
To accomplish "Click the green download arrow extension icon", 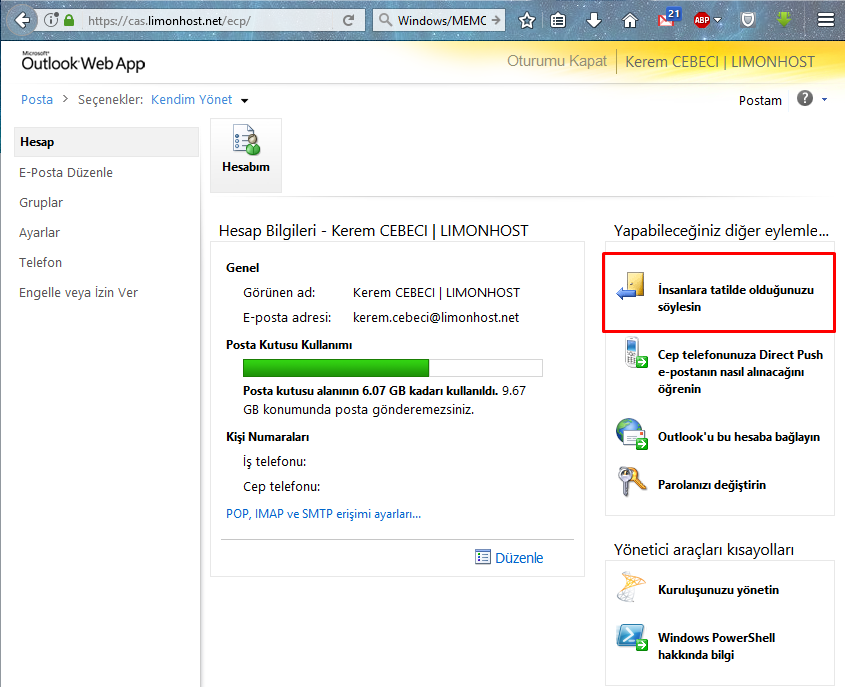I will click(784, 20).
